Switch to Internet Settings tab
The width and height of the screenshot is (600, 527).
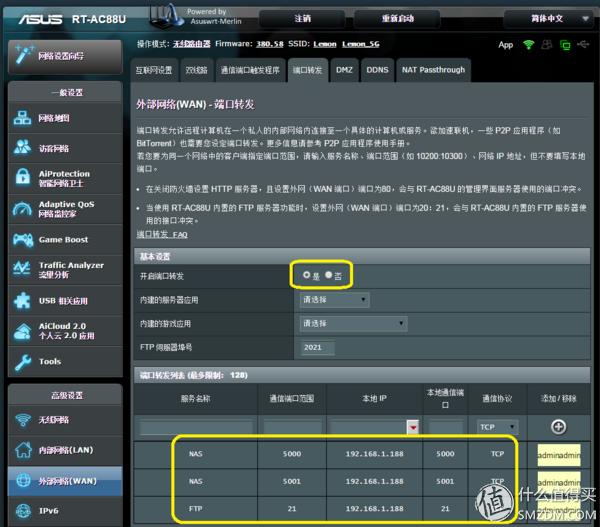click(x=154, y=70)
